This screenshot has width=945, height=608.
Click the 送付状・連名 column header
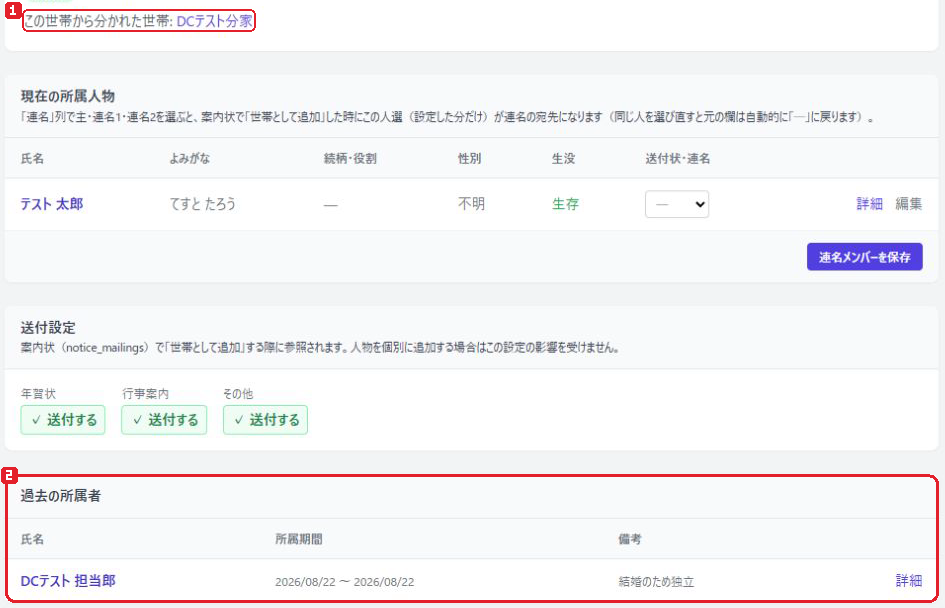point(677,158)
